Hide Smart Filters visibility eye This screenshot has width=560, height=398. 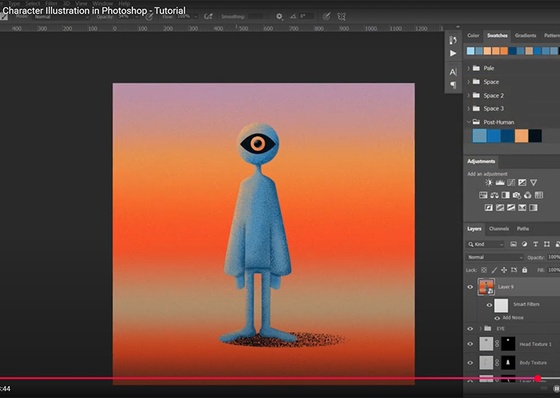tap(489, 305)
